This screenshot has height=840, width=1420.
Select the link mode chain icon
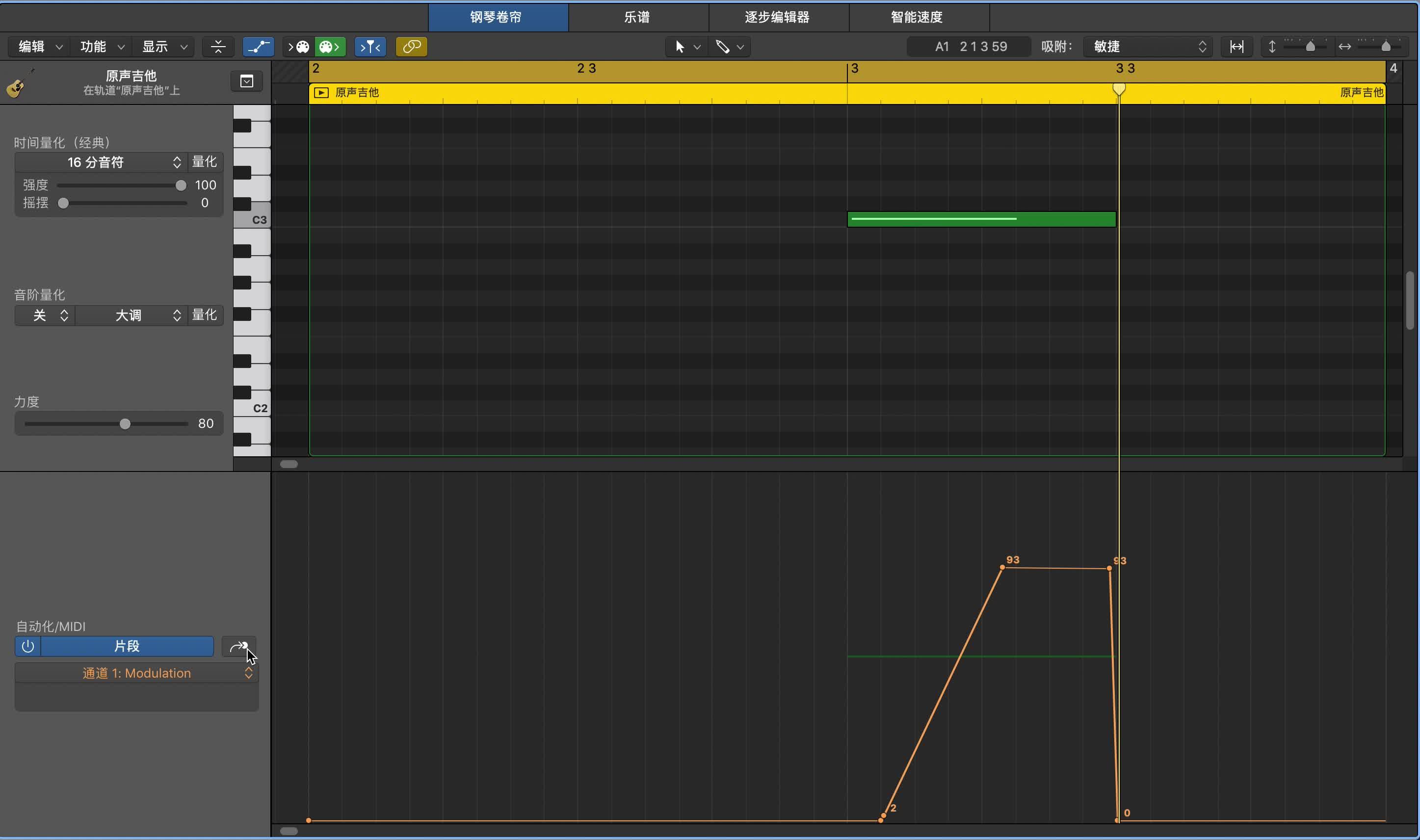pos(412,47)
